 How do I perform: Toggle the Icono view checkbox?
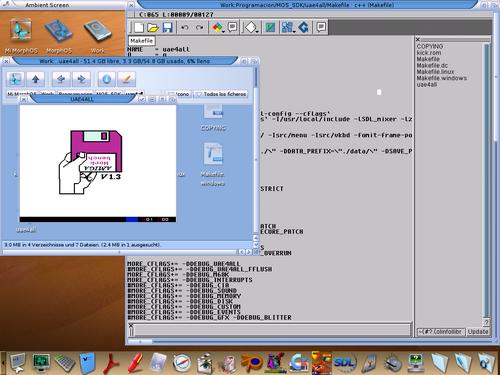tap(178, 94)
